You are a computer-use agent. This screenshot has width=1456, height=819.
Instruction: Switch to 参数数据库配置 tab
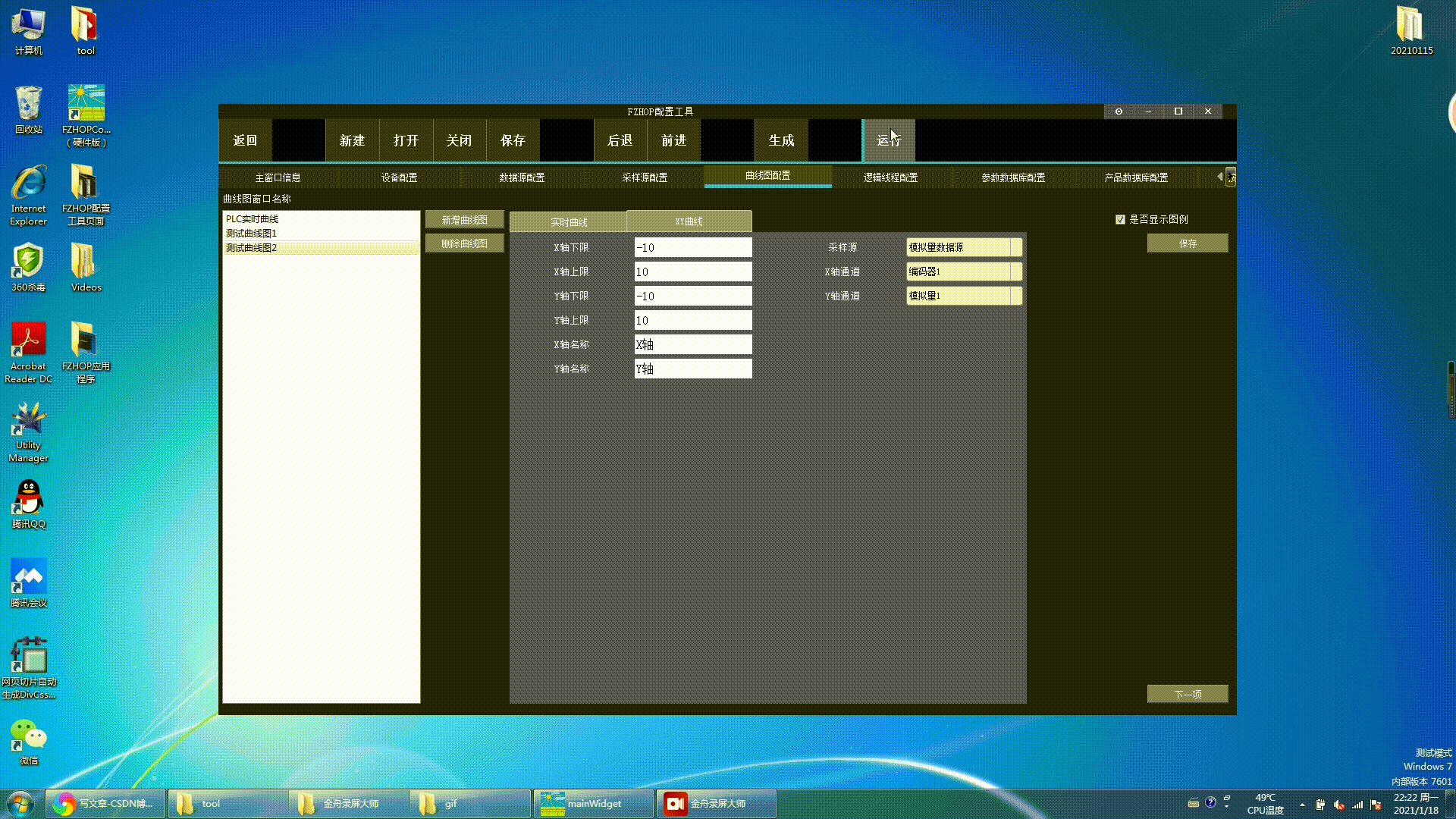click(x=1013, y=177)
